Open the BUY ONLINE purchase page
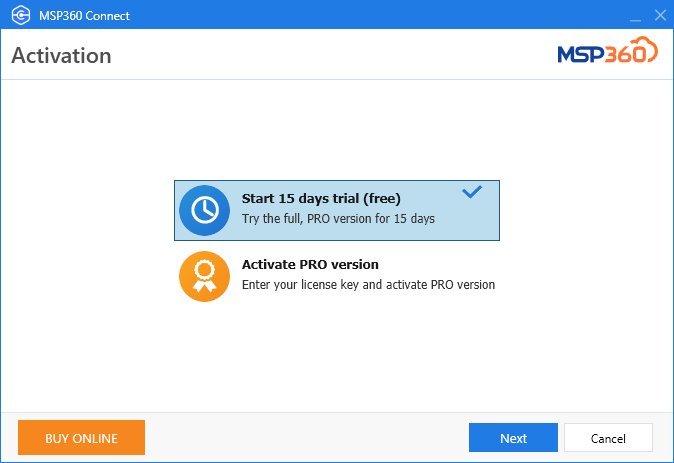The image size is (674, 463). pos(81,437)
